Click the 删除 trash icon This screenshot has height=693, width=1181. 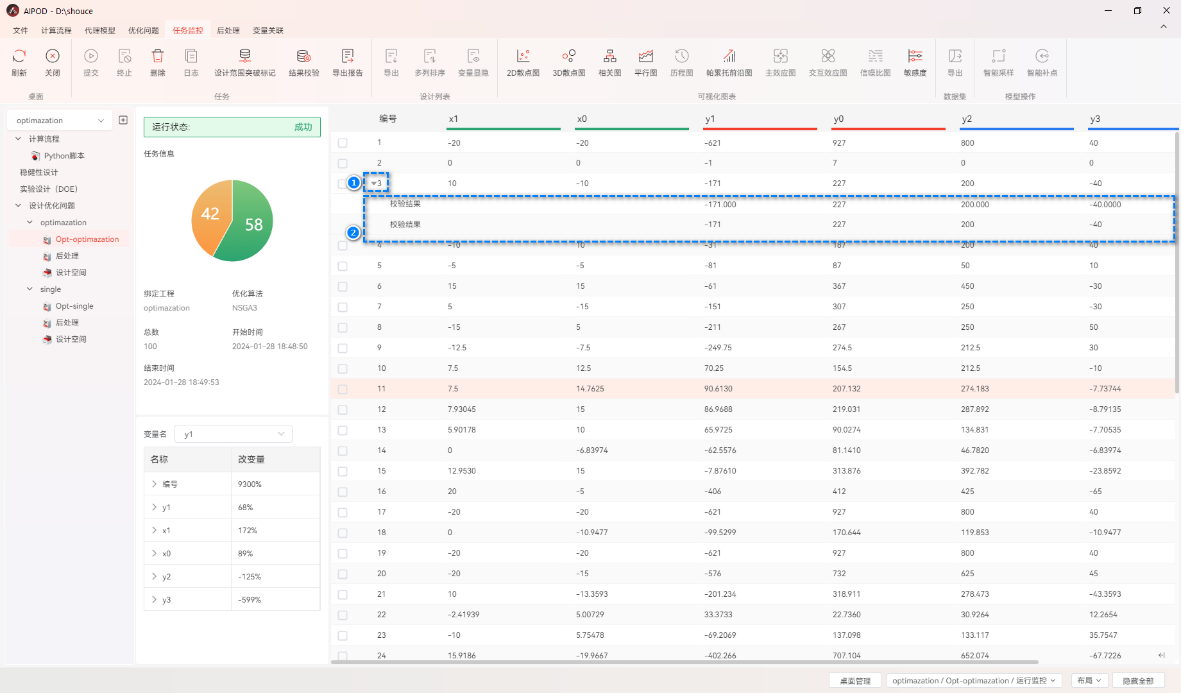pyautogui.click(x=157, y=57)
